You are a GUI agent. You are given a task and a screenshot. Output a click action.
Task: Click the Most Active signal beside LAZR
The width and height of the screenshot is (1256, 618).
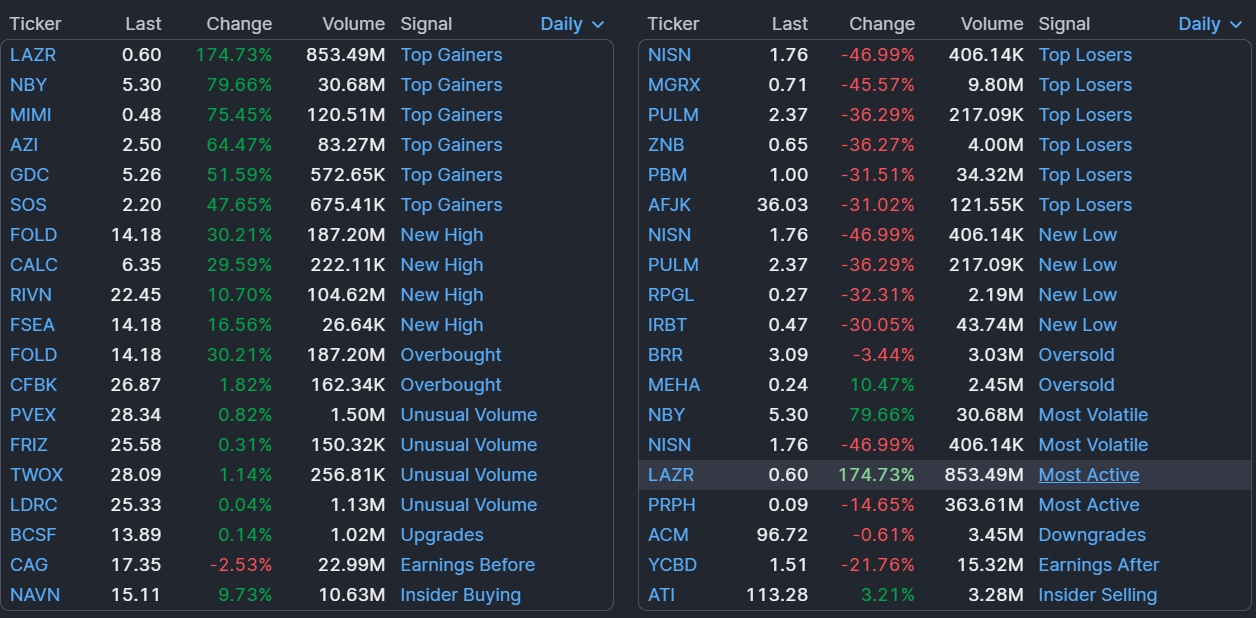(1088, 475)
